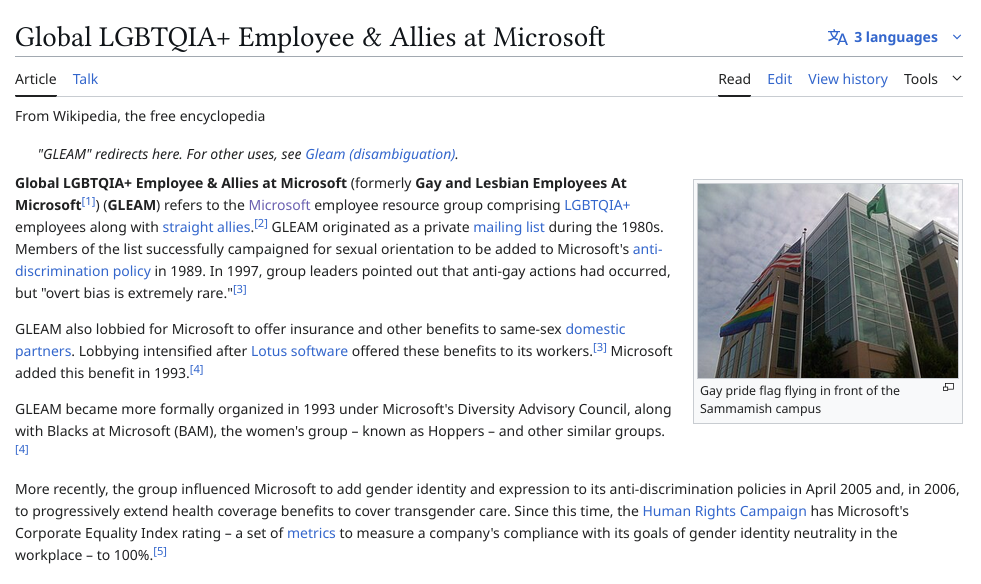Open the View history tab
The width and height of the screenshot is (981, 584).
tap(847, 79)
